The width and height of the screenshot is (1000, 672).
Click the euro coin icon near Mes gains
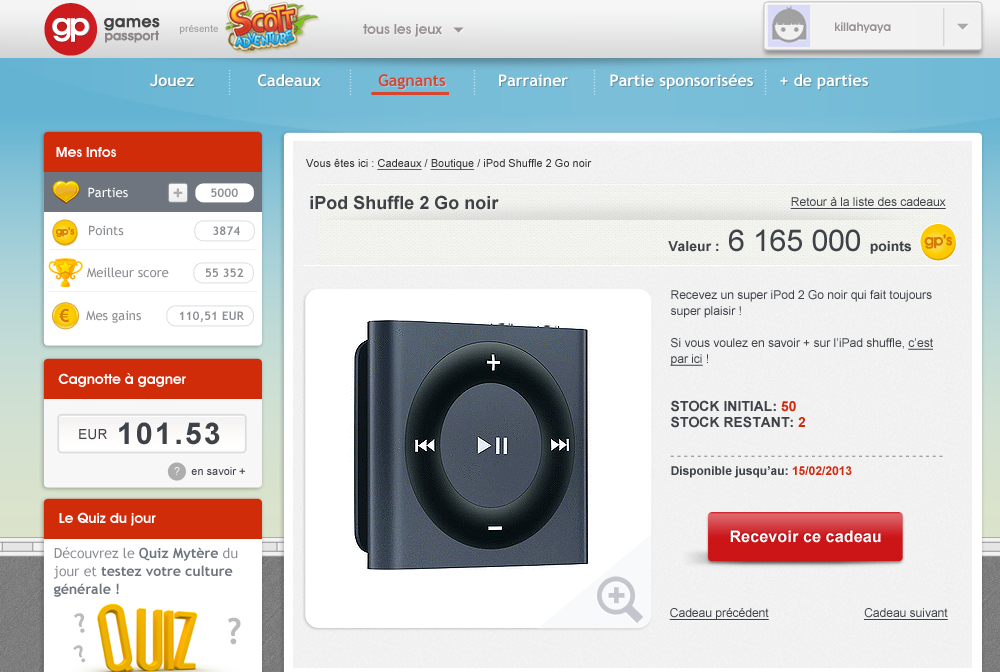coord(65,316)
